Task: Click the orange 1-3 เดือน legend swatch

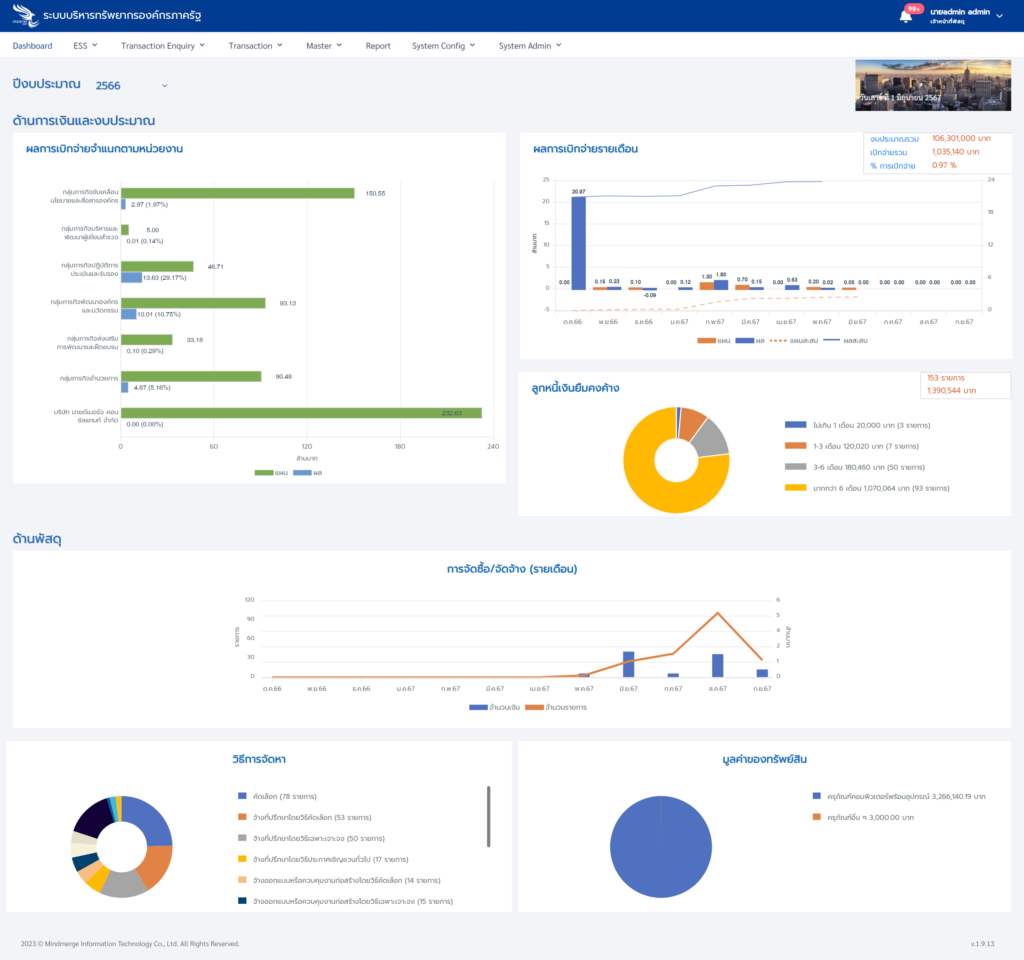Action: [795, 446]
